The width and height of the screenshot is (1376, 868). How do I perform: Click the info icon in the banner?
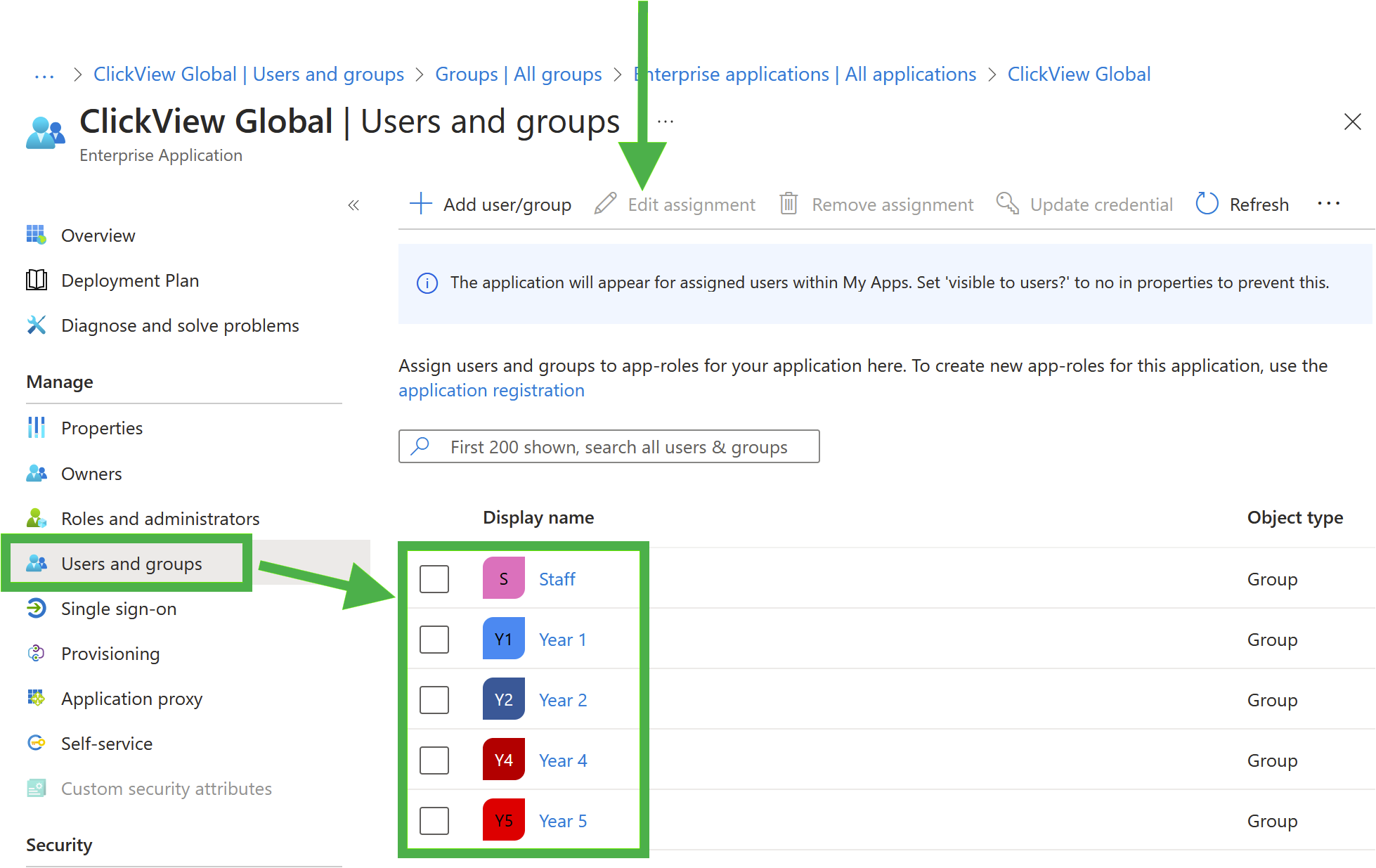click(427, 283)
